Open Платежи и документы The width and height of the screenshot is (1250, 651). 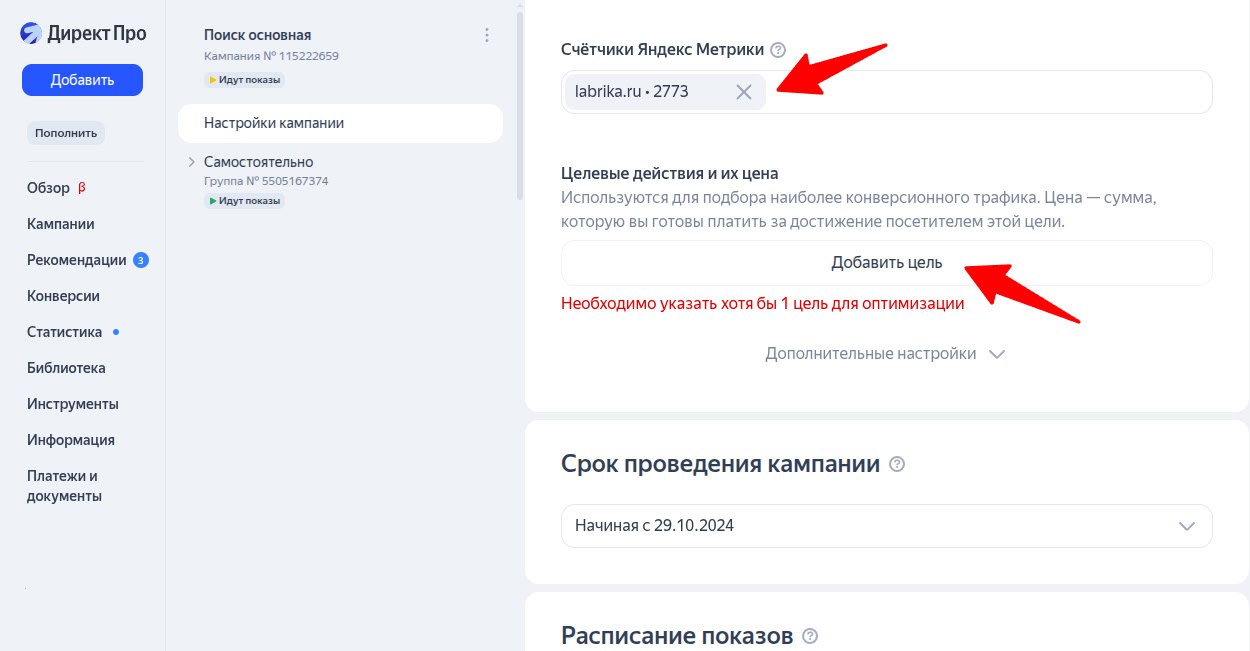point(63,486)
